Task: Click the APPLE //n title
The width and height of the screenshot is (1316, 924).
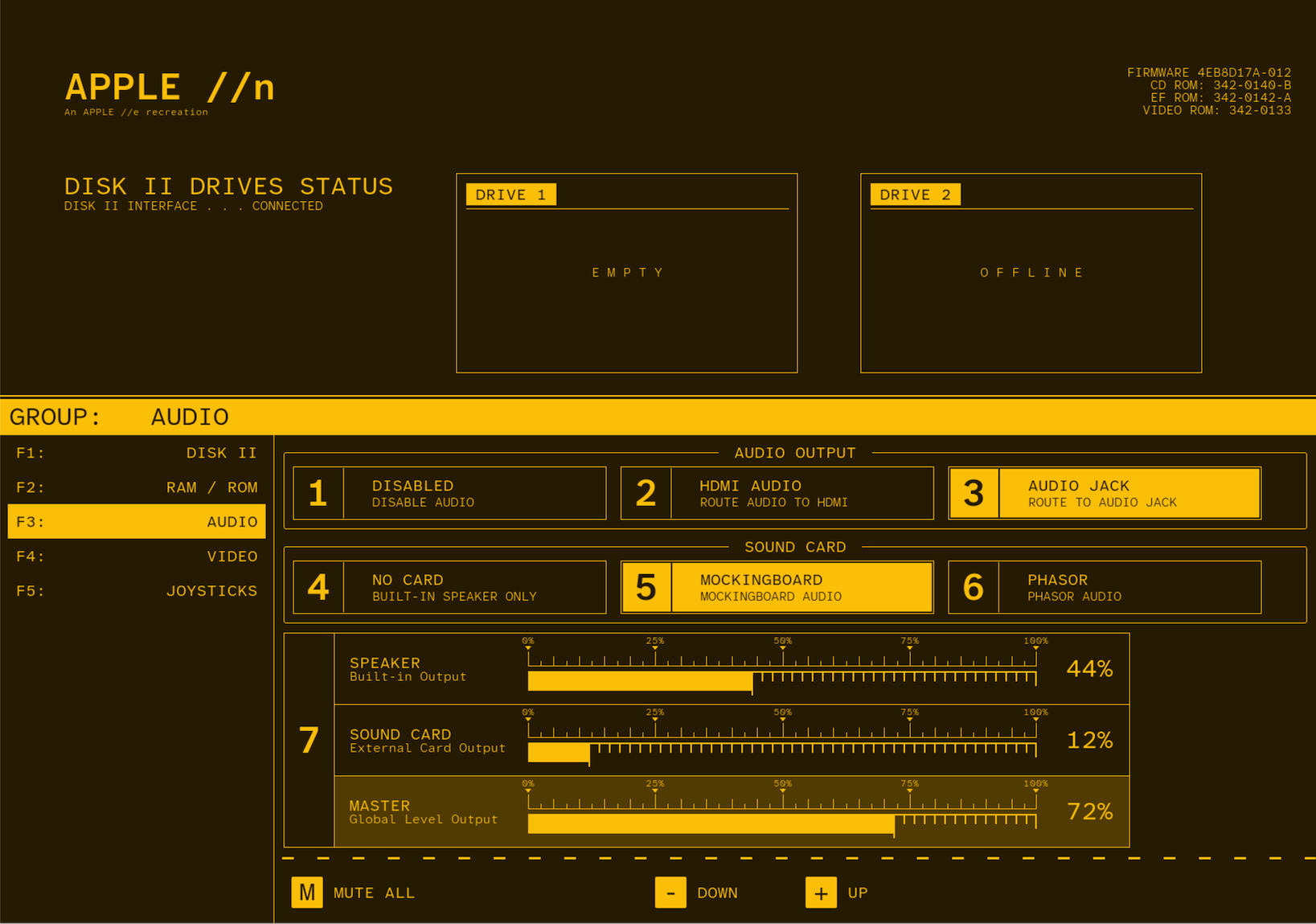Action: click(x=170, y=87)
